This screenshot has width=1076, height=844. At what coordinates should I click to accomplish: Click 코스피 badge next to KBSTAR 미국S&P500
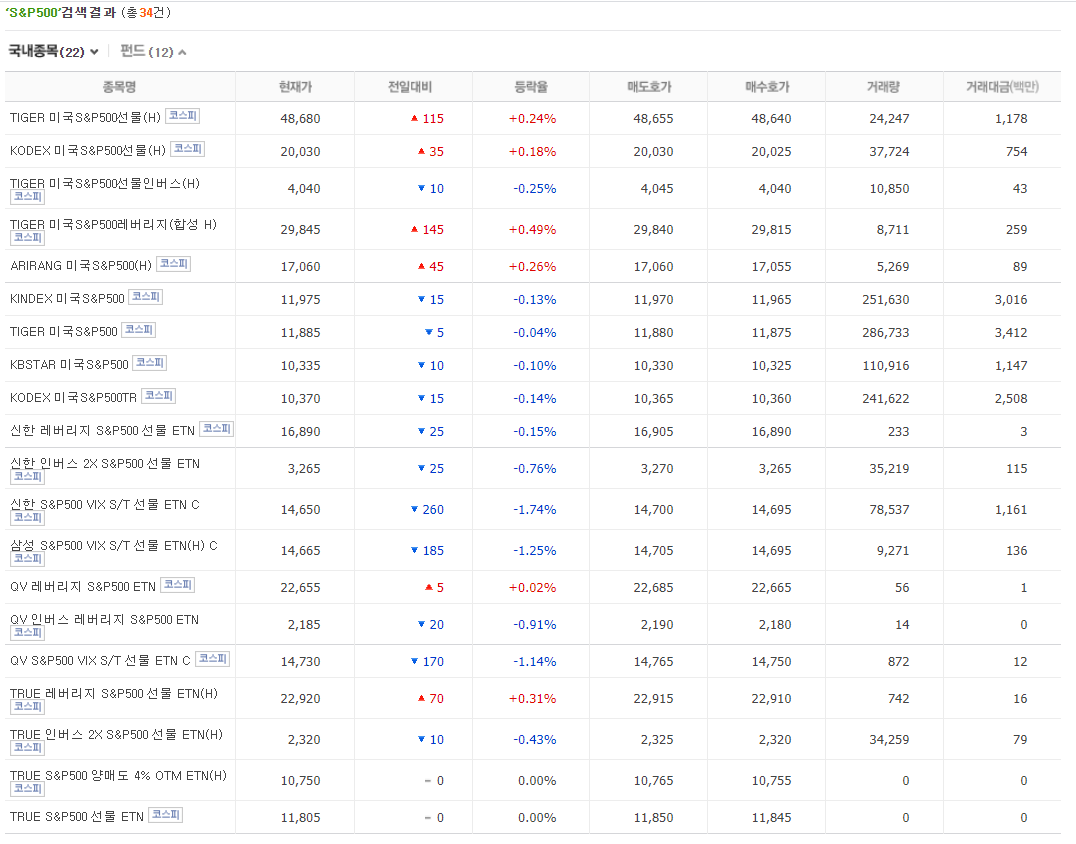150,363
